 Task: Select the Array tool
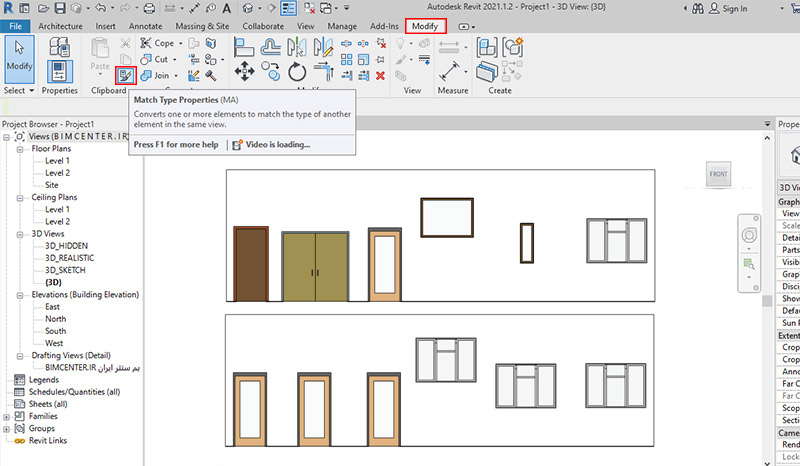tap(346, 59)
